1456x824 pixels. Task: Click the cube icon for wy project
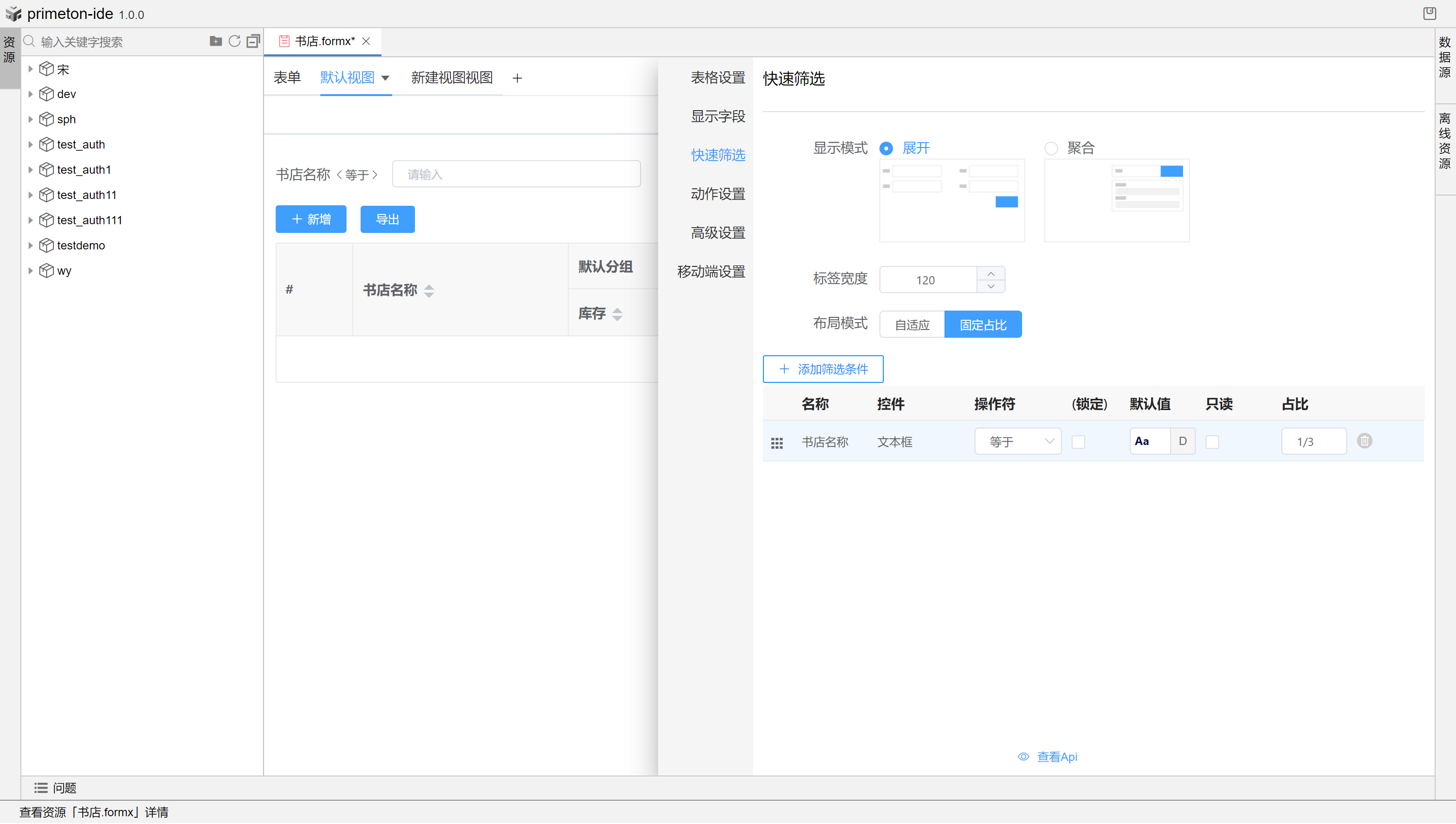click(x=47, y=270)
